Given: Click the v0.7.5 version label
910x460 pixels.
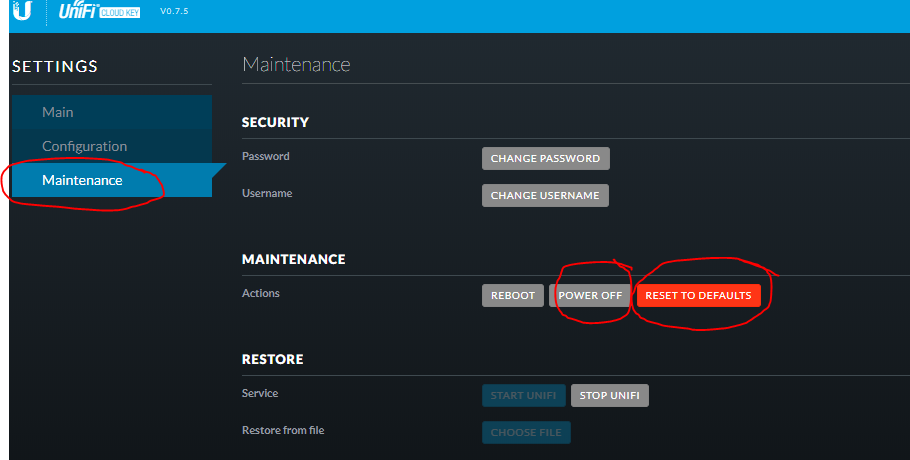Looking at the screenshot, I should point(174,11).
